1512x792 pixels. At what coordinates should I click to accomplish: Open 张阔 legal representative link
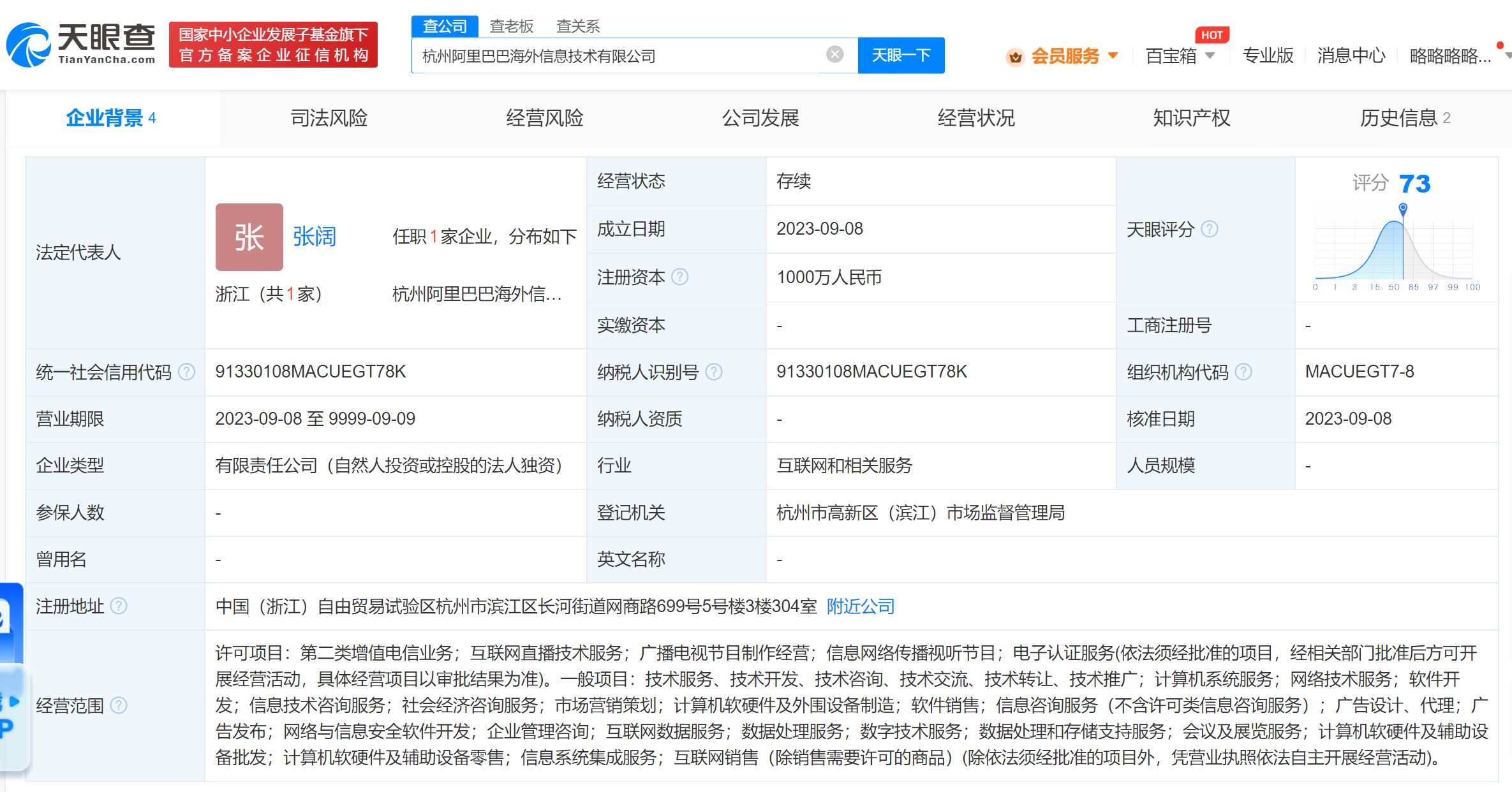[315, 237]
